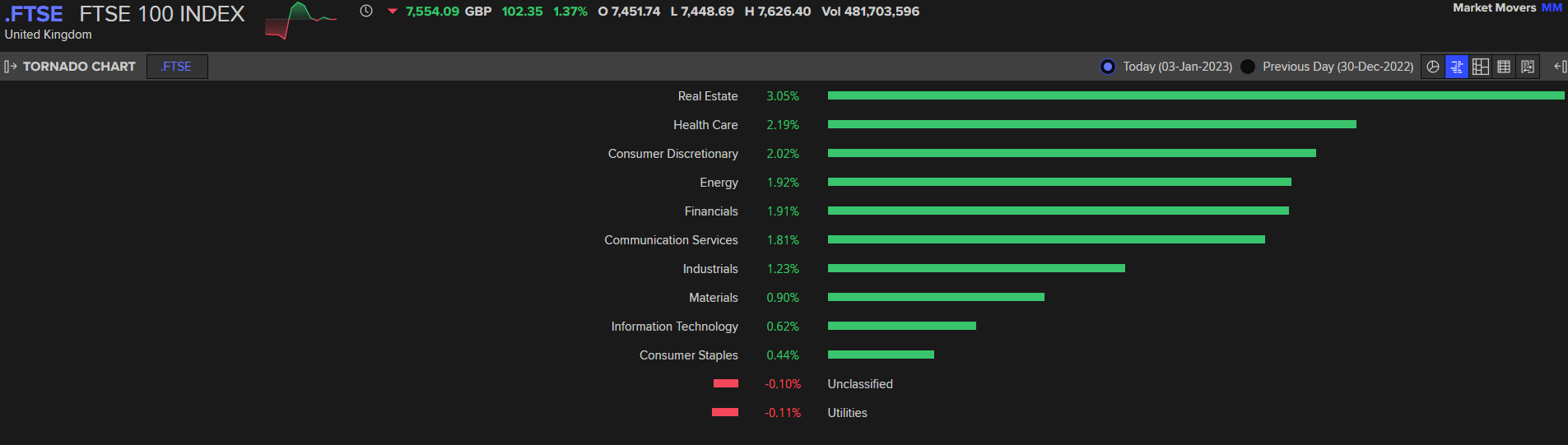Screen dimensions: 1568x445
Task: Click the Health Care sector label
Action: click(x=705, y=125)
